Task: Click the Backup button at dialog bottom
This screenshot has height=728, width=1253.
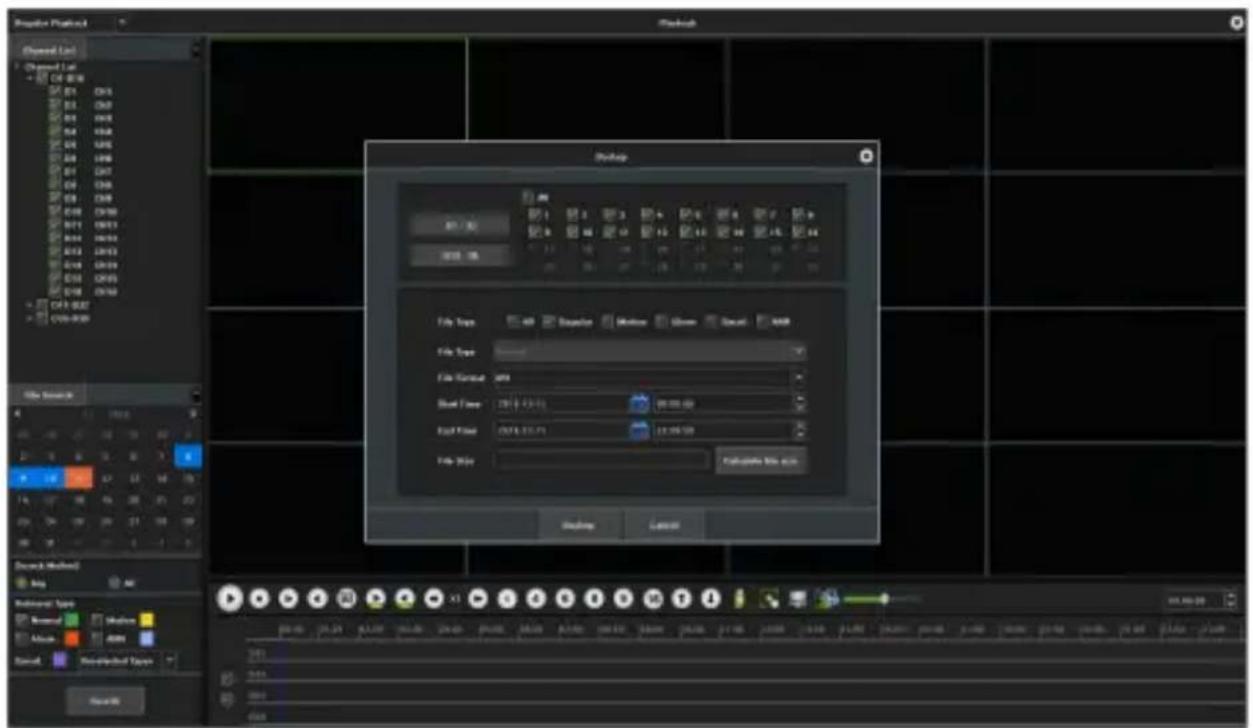Action: (580, 525)
